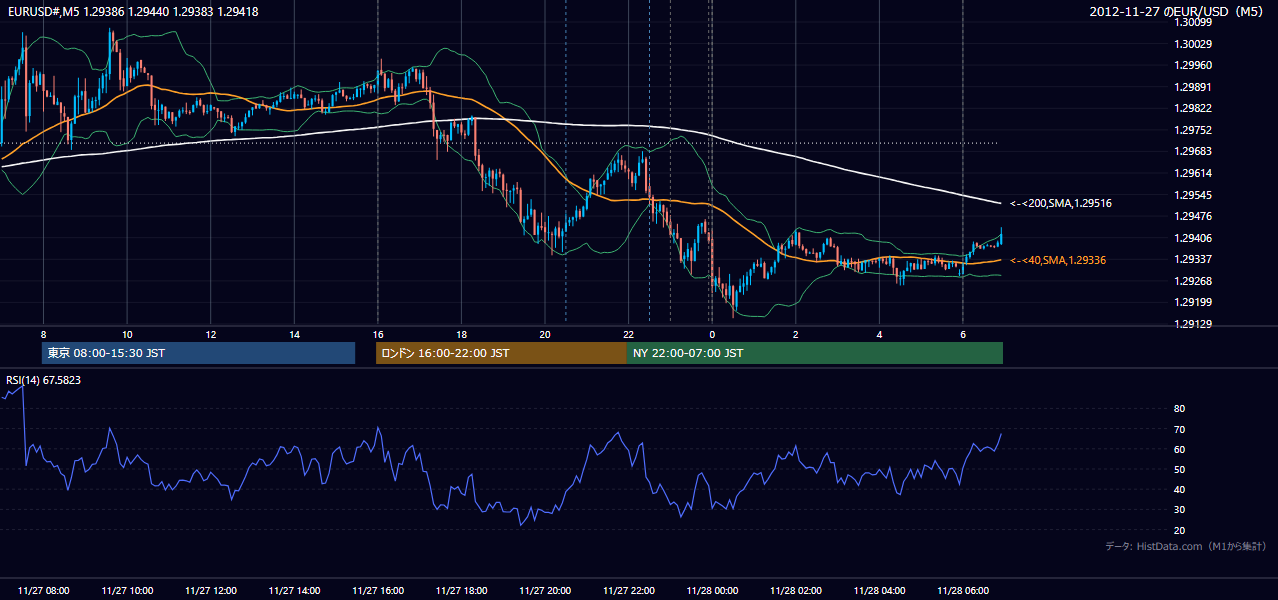The image size is (1278, 600).
Task: Click the hour 14 tick under the price chart
Action: (294, 333)
